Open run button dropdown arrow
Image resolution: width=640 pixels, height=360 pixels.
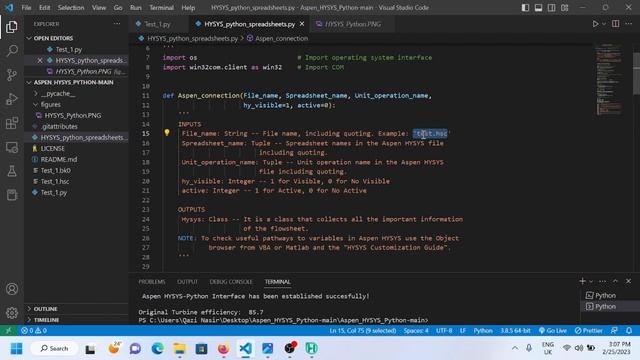pos(604,24)
